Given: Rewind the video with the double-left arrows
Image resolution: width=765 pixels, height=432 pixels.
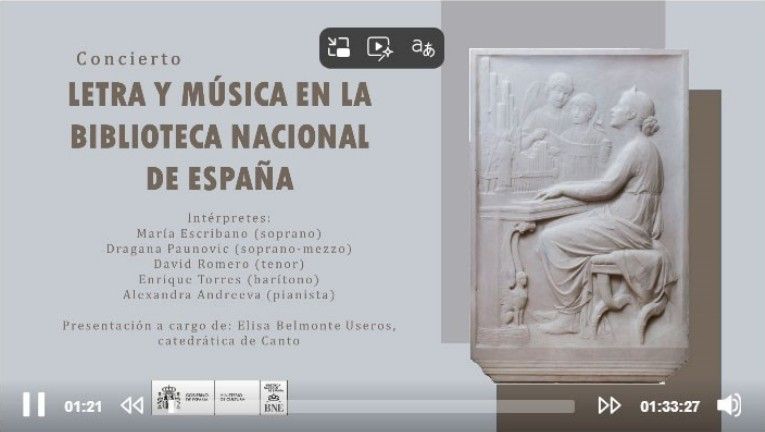Looking at the screenshot, I should pos(132,405).
